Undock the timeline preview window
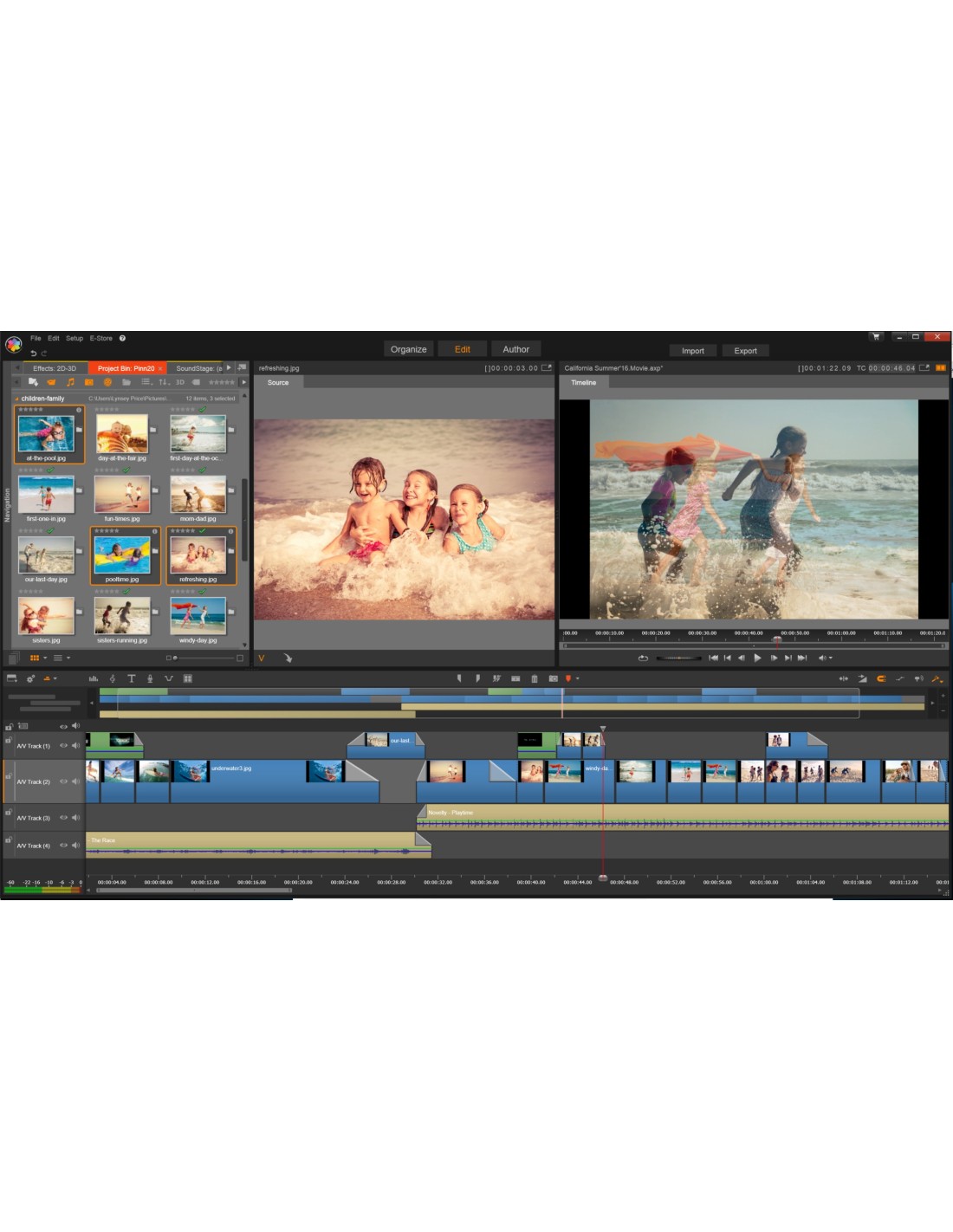The image size is (953, 1232). pos(924,367)
